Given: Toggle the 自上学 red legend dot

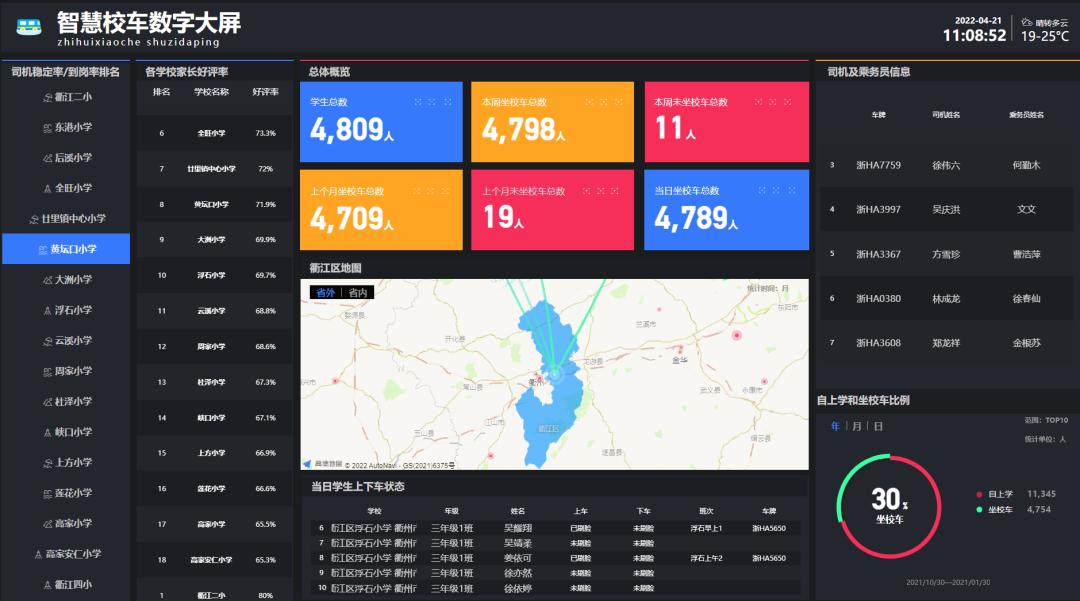Looking at the screenshot, I should pos(978,494).
